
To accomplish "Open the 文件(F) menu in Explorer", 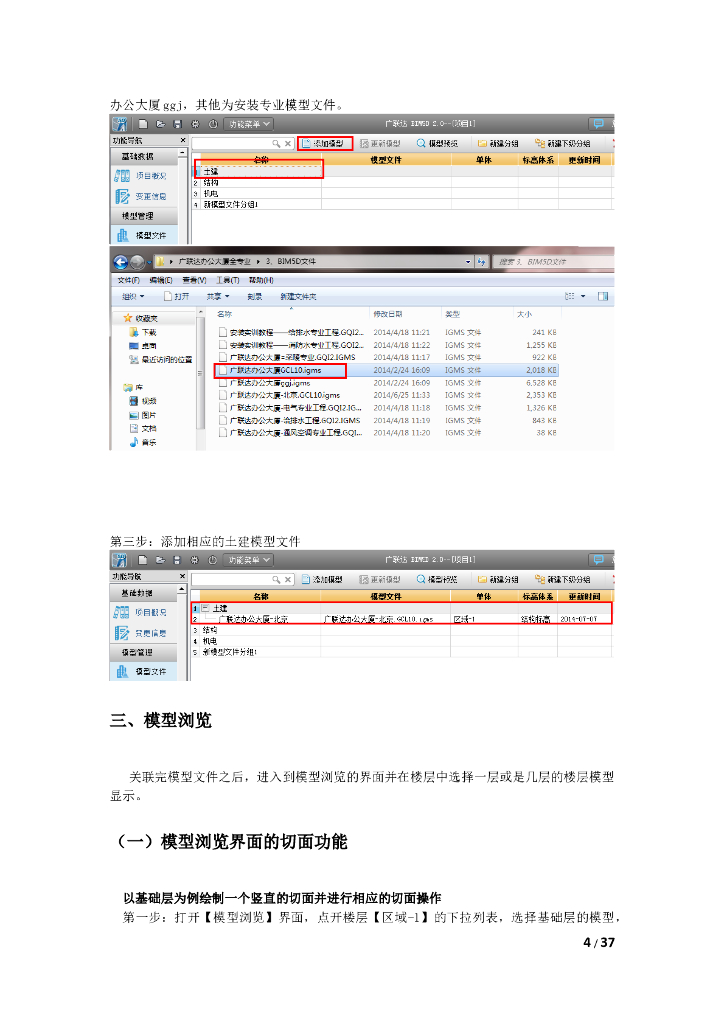I will [129, 280].
